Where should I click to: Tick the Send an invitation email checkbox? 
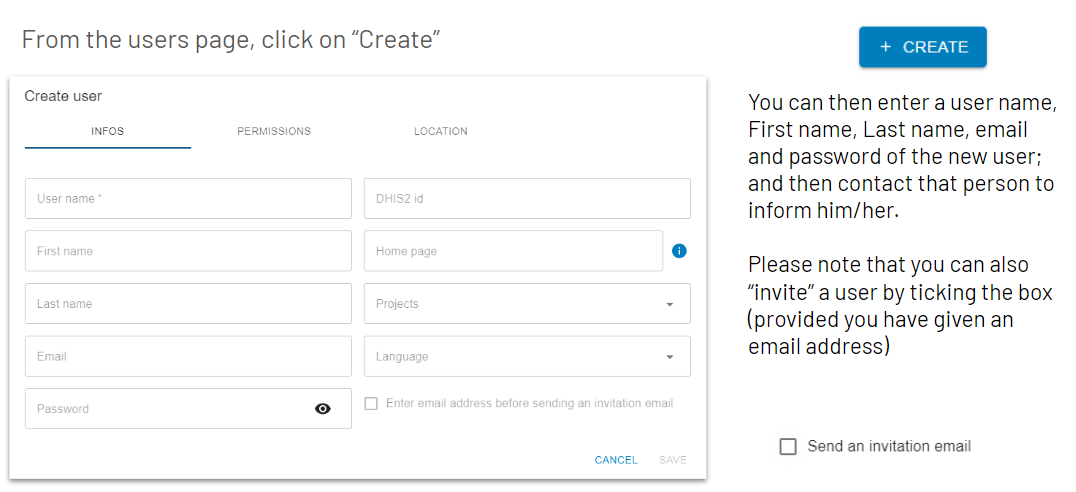pos(788,447)
